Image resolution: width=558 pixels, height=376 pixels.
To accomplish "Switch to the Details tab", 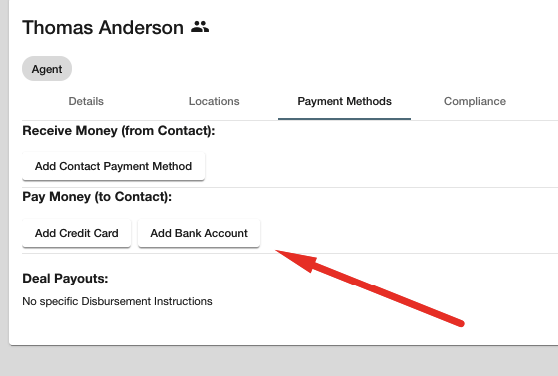I will 86,101.
